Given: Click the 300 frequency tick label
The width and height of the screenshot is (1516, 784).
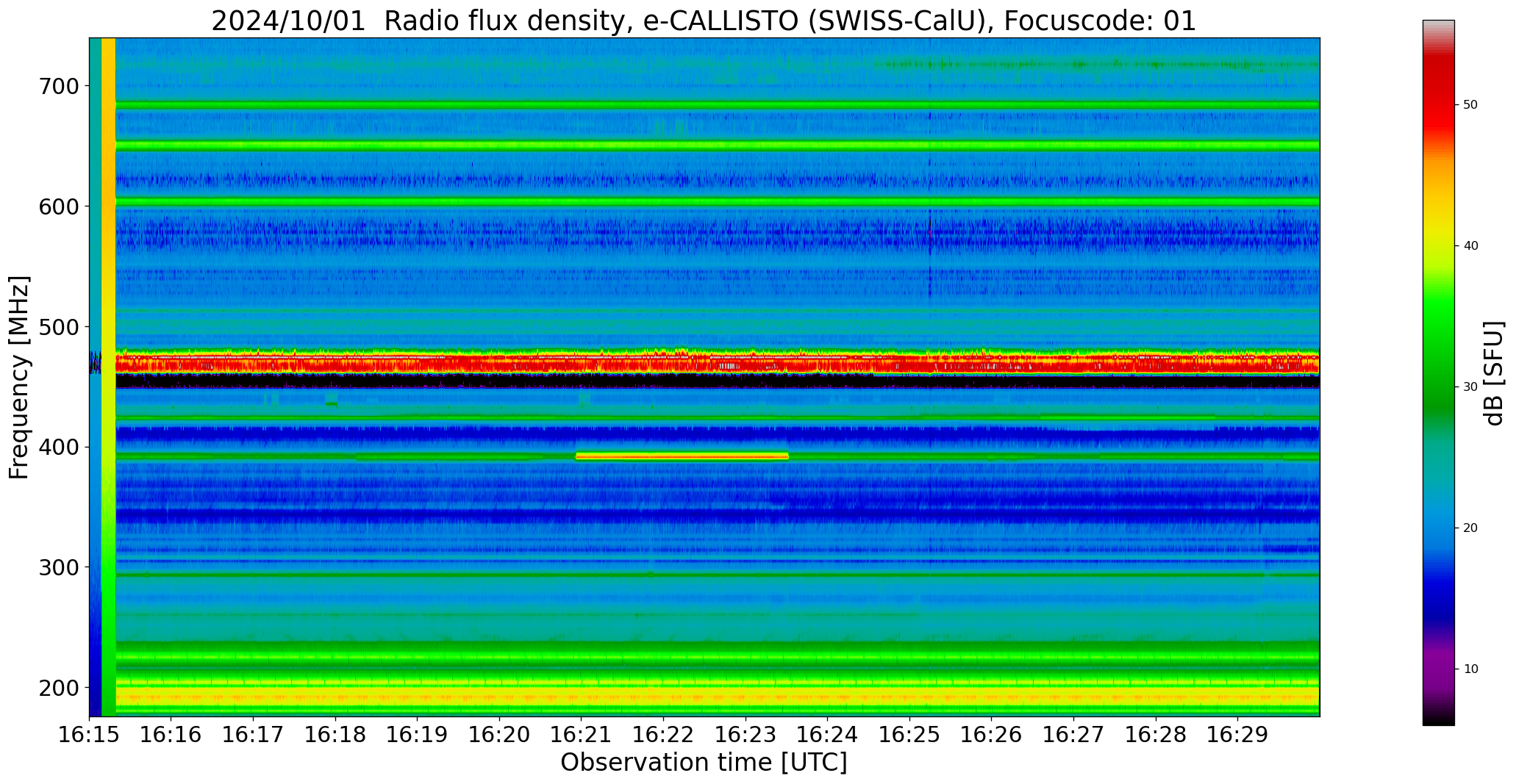Looking at the screenshot, I should 58,567.
